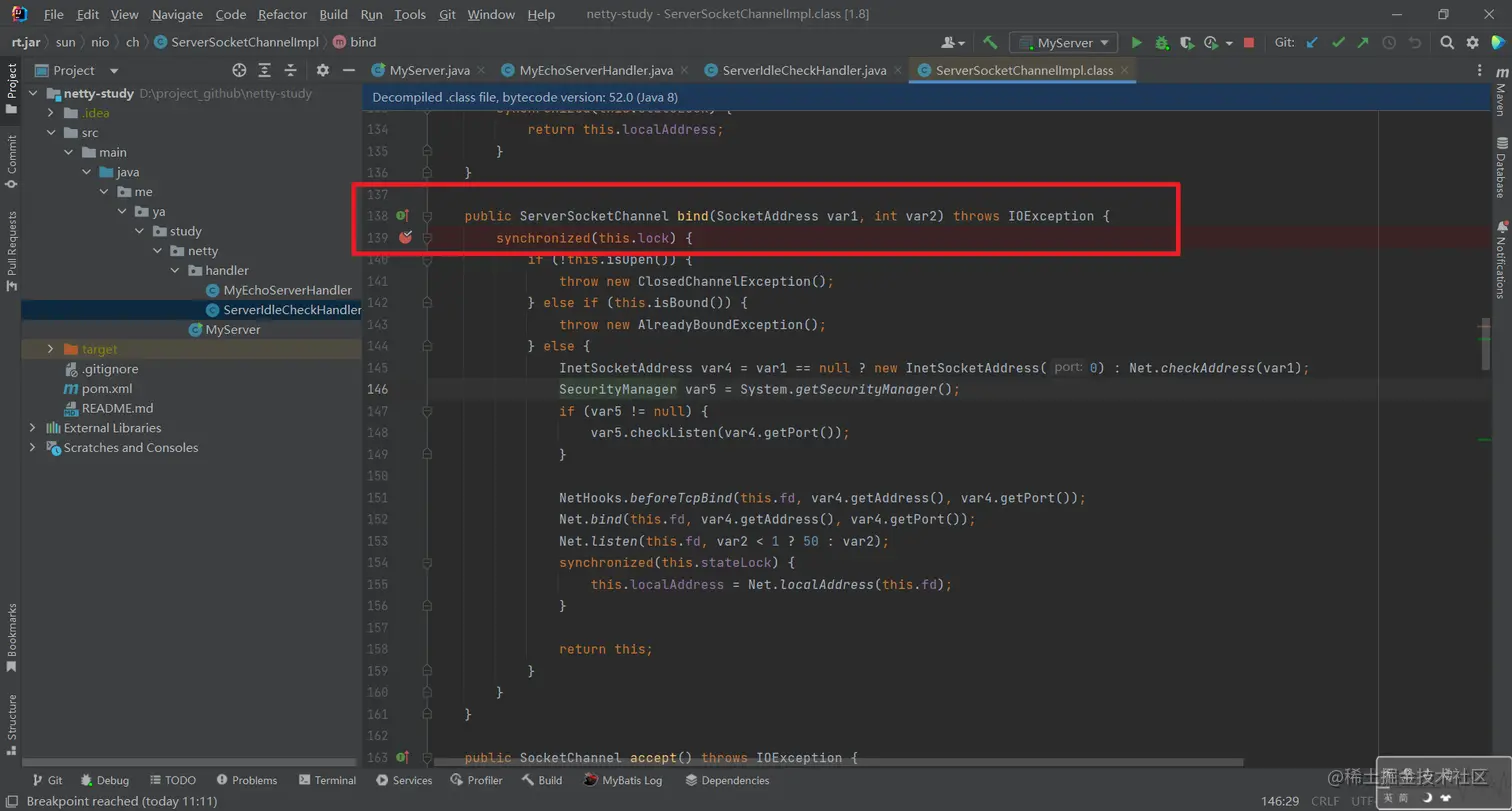Expand External Libraries node
Screen dimensions: 1512x811
click(x=33, y=428)
